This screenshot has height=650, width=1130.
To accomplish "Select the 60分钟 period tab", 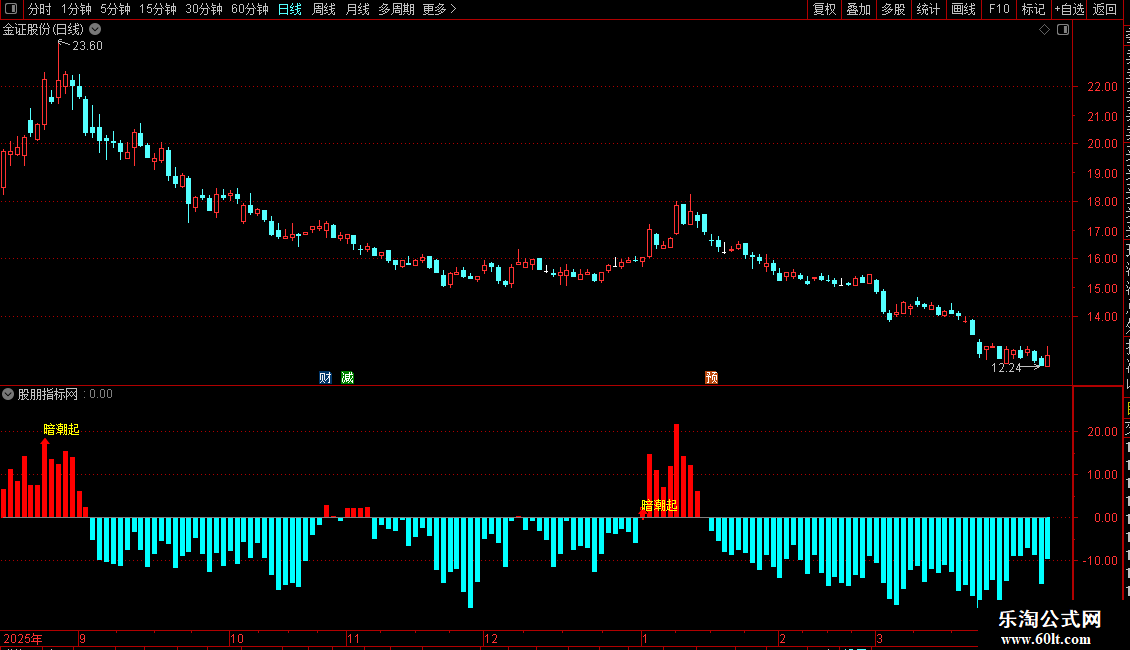I will [x=249, y=9].
